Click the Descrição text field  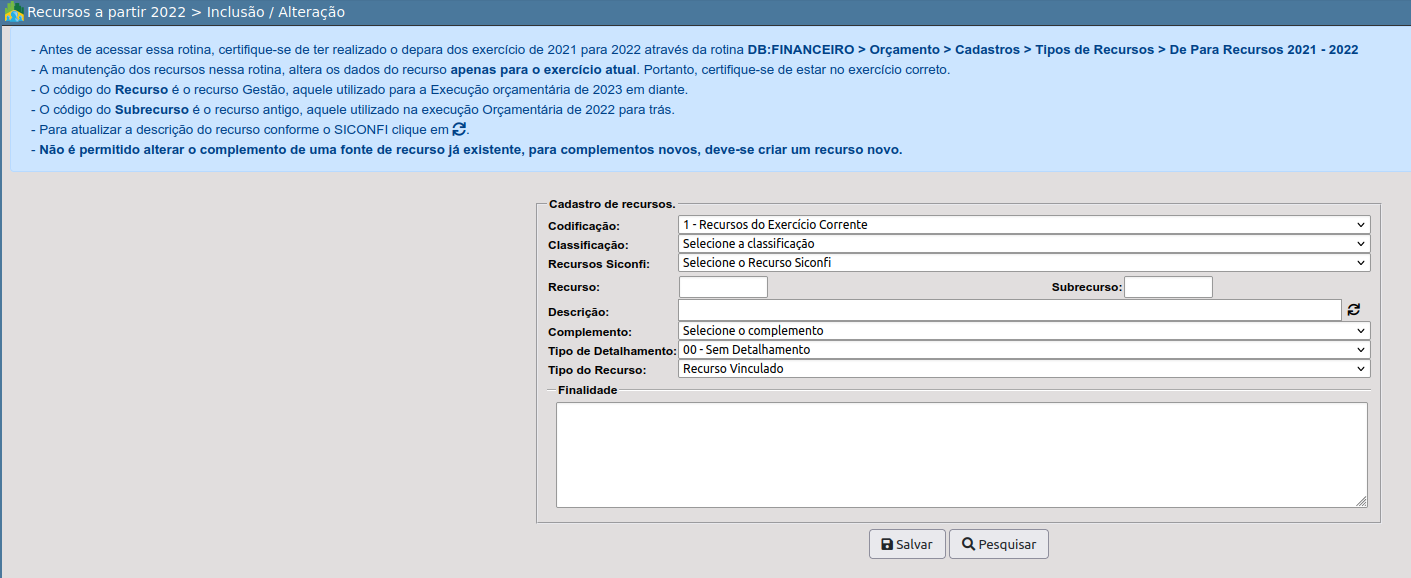1008,310
